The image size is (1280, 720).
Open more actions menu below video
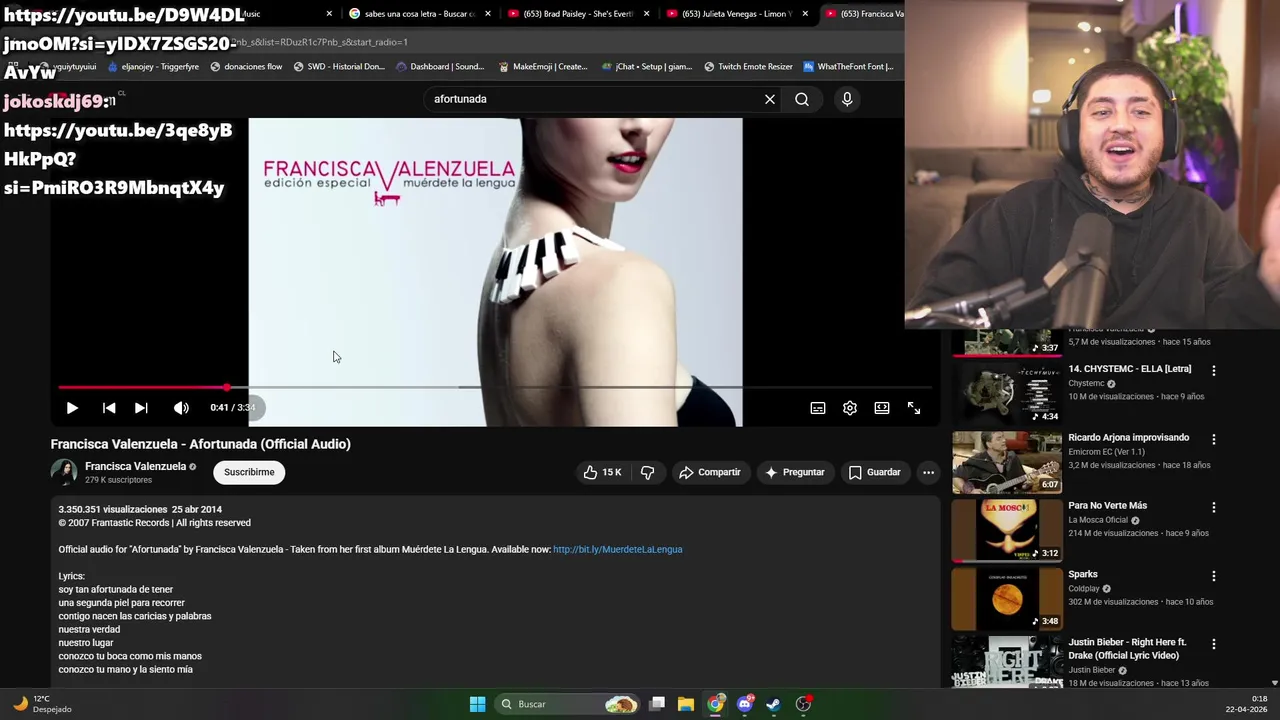click(x=928, y=472)
